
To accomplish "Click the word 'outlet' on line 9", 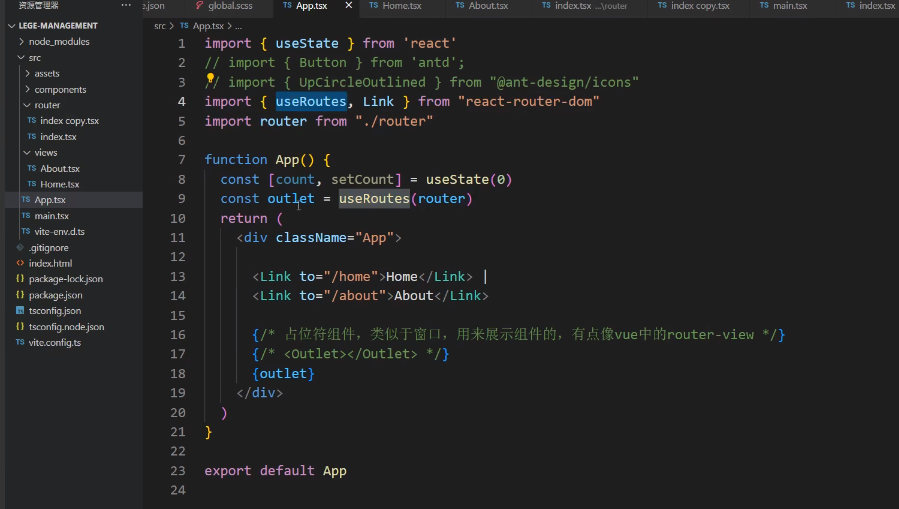I will 291,199.
